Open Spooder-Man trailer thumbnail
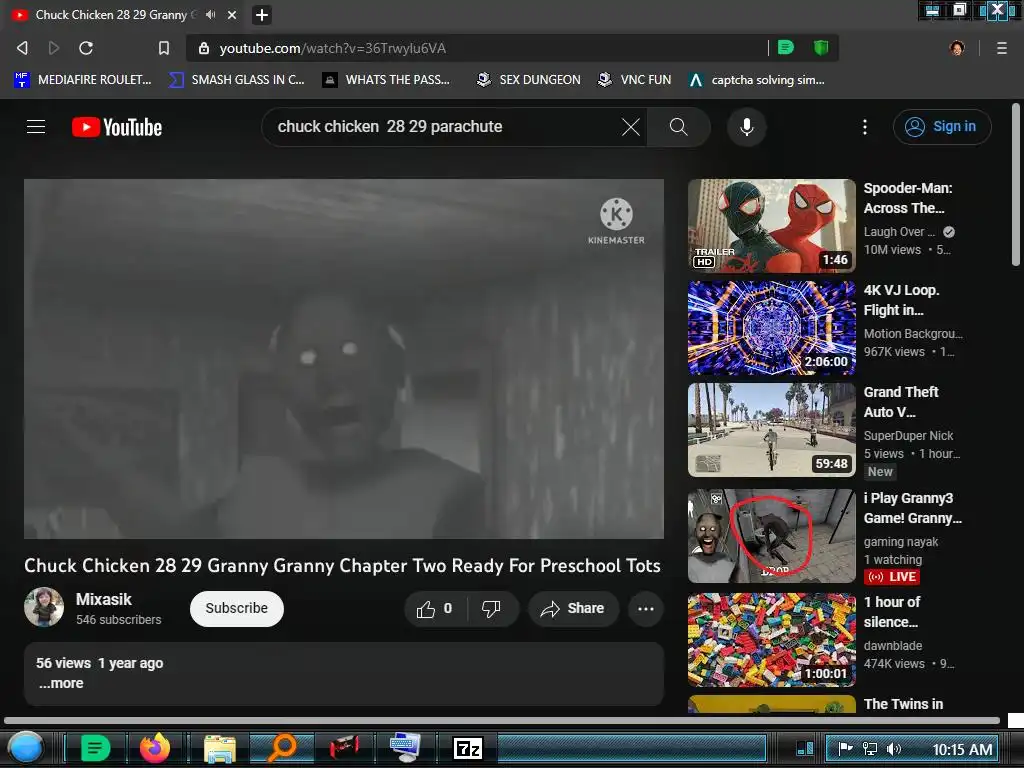Screen dimensions: 1024x768 point(771,226)
